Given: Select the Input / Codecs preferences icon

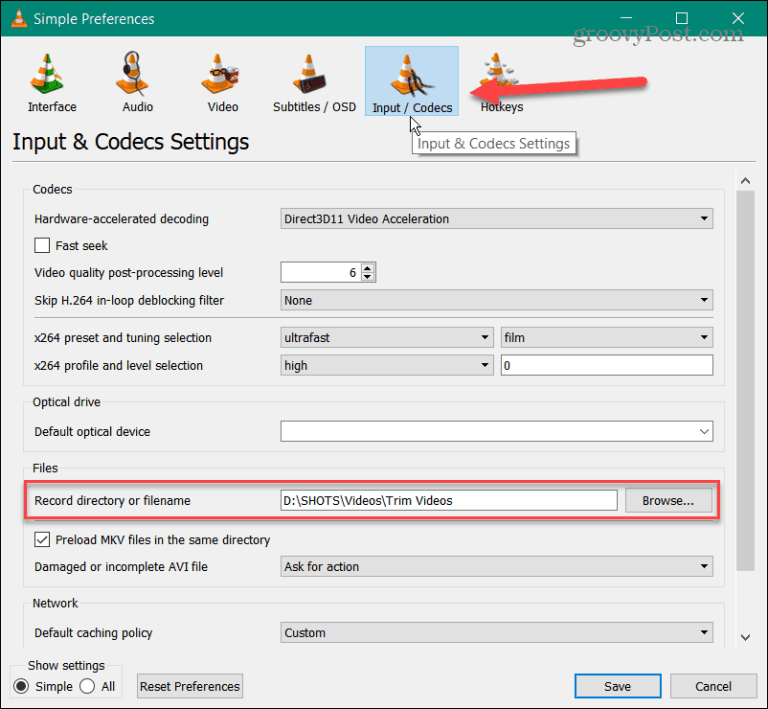Looking at the screenshot, I should pos(411,81).
